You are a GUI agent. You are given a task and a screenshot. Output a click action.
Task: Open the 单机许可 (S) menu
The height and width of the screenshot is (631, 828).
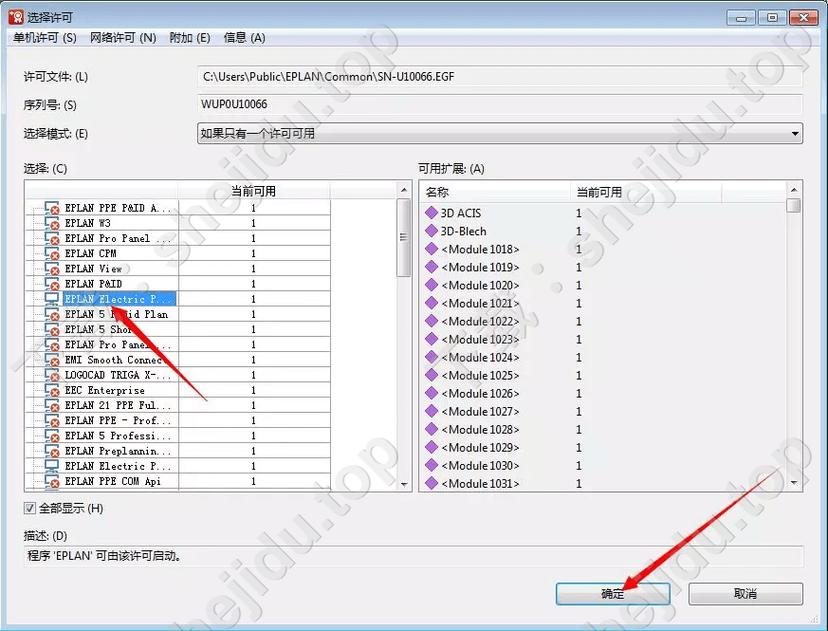(45, 38)
